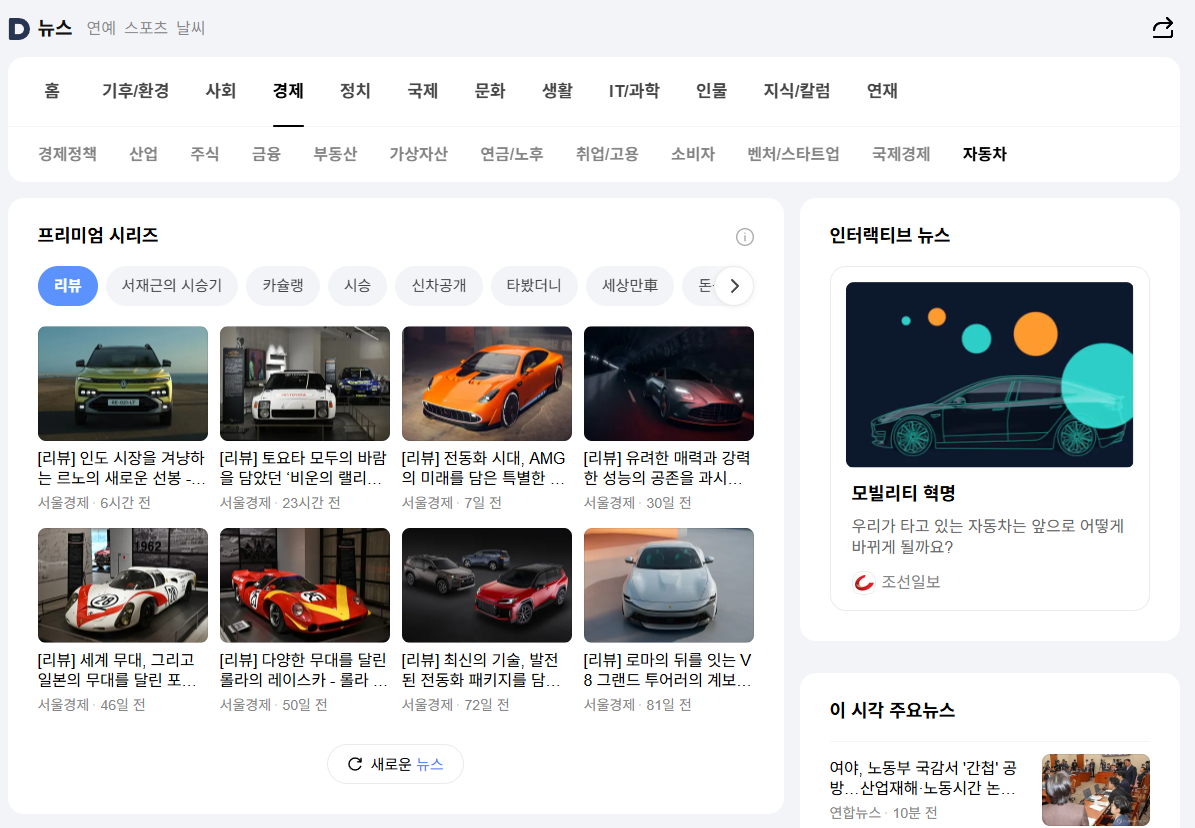
Task: Open 날씨 link in header
Action: tap(191, 28)
